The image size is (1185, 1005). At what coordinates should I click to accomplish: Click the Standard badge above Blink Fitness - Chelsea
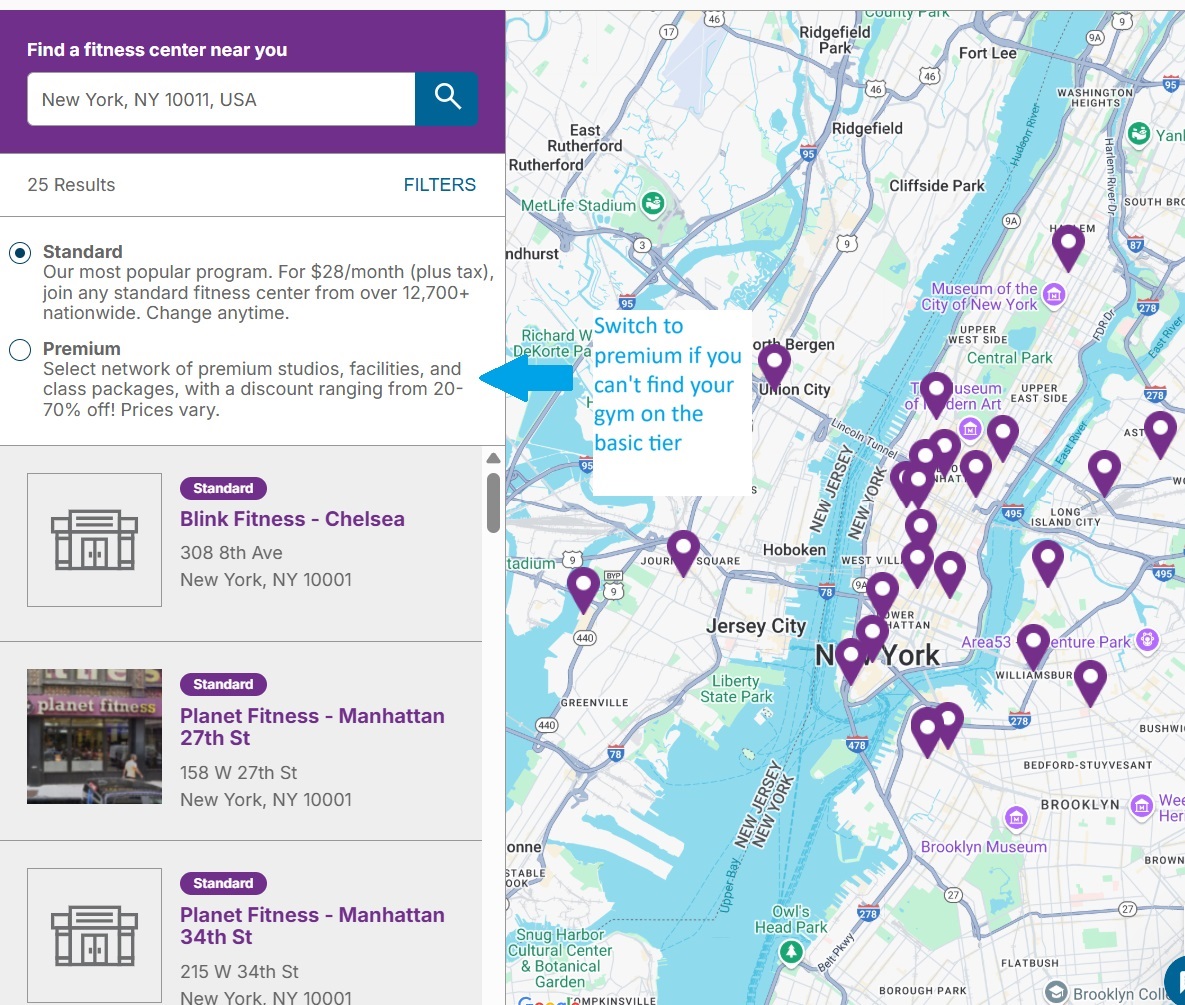click(223, 488)
